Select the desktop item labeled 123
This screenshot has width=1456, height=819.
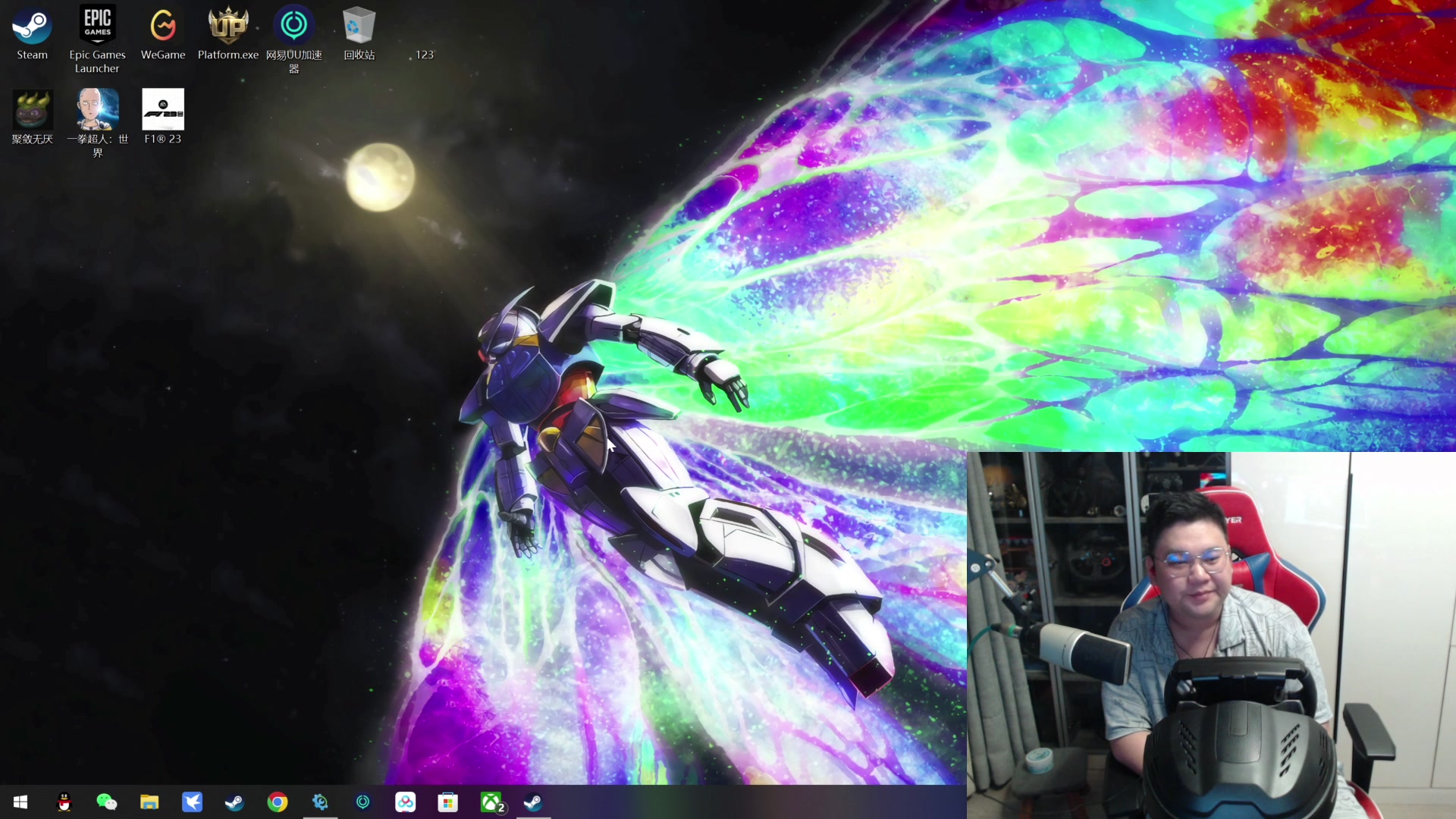coord(425,55)
